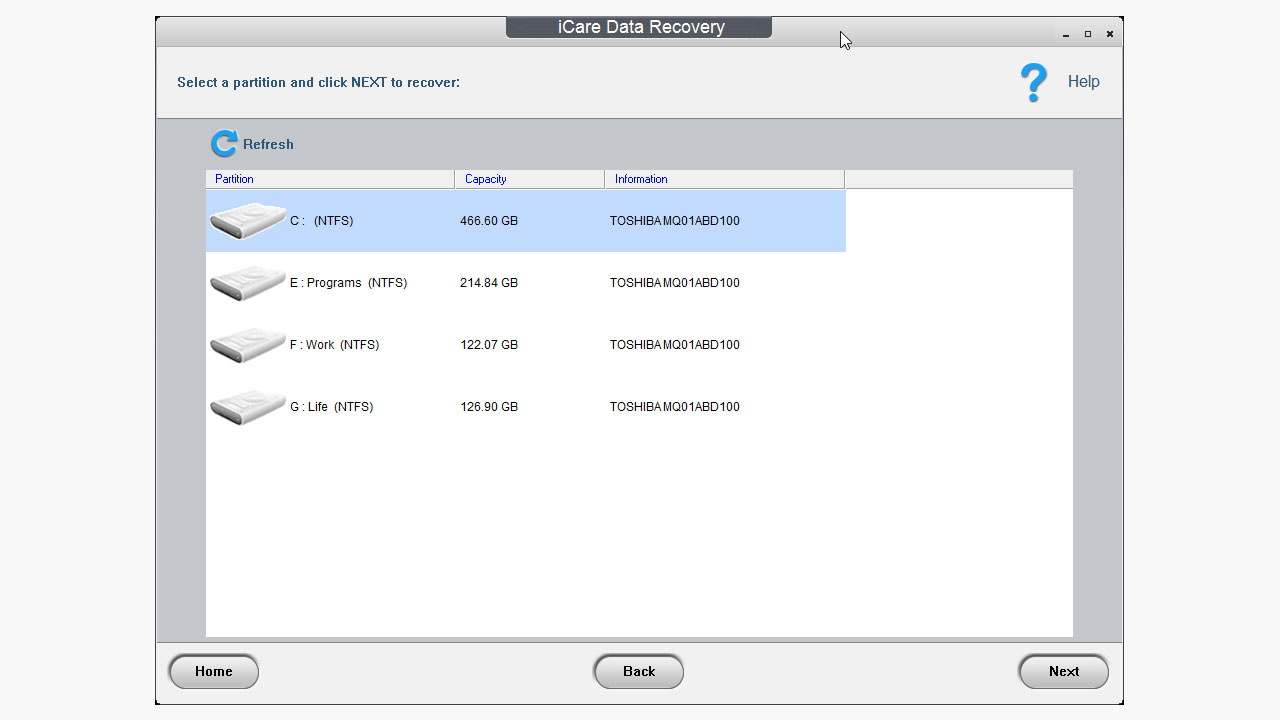Screen dimensions: 1280x720
Task: Close the iCare Data Recovery window
Action: coord(1110,34)
